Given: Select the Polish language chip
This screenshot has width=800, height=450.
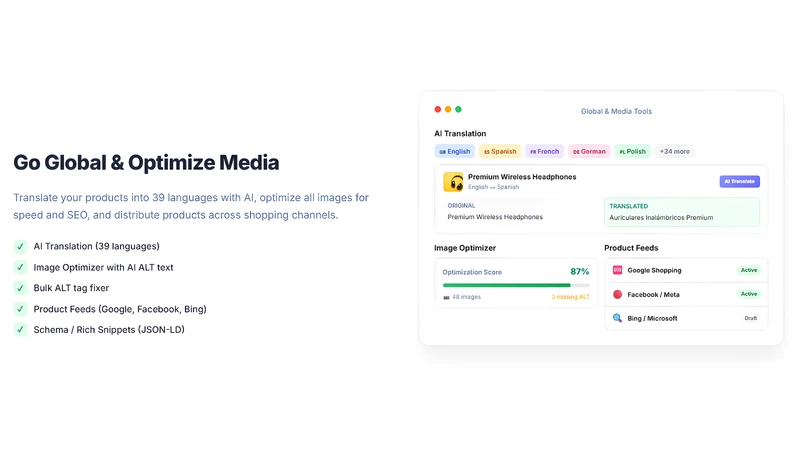Looking at the screenshot, I should 633,152.
